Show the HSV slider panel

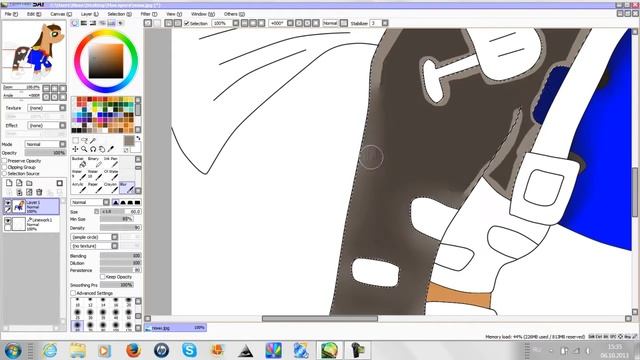[93, 23]
